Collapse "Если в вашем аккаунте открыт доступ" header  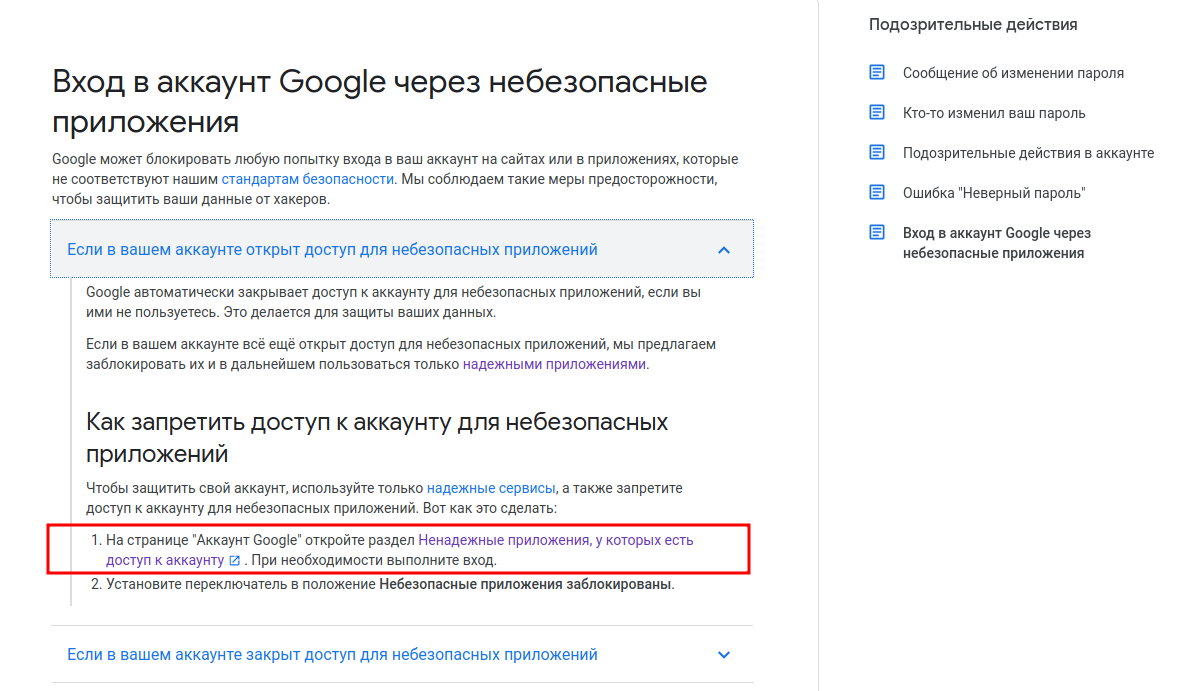332,250
